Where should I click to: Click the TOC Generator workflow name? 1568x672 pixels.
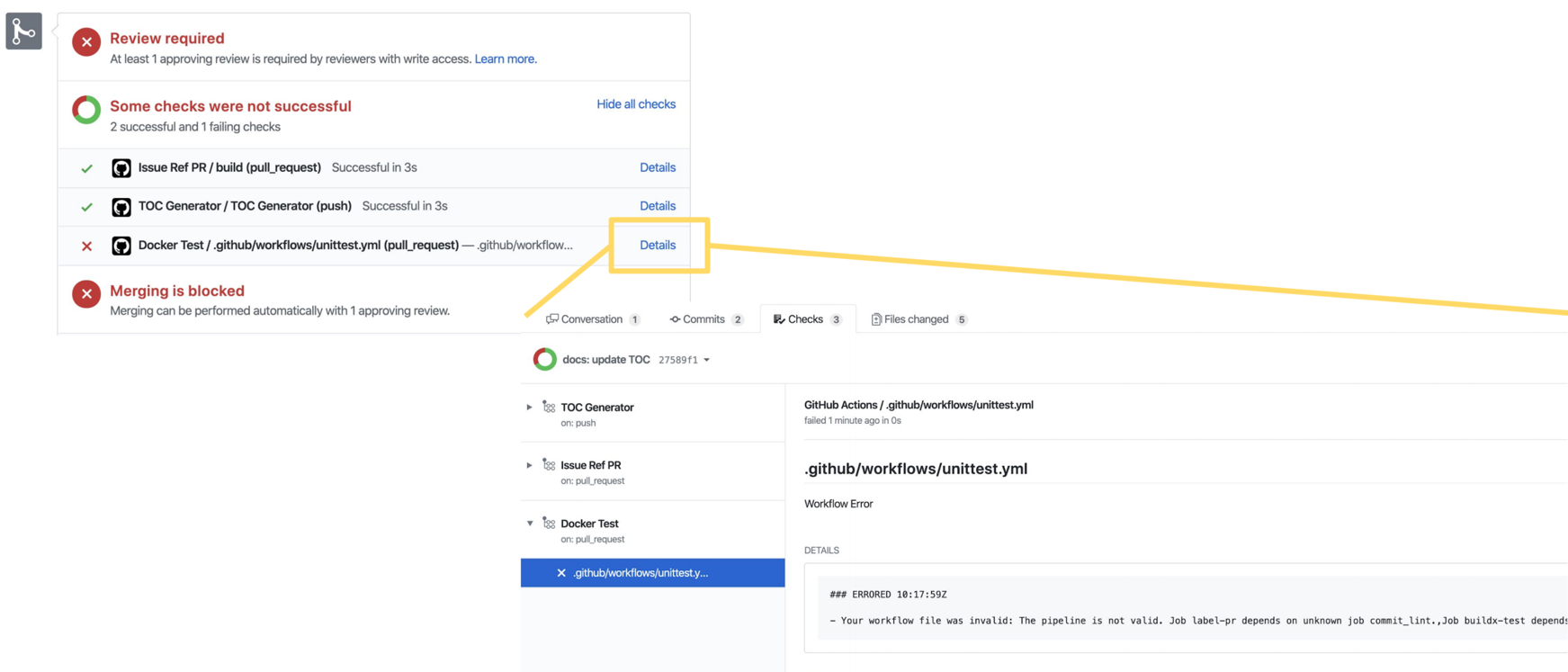(x=597, y=408)
